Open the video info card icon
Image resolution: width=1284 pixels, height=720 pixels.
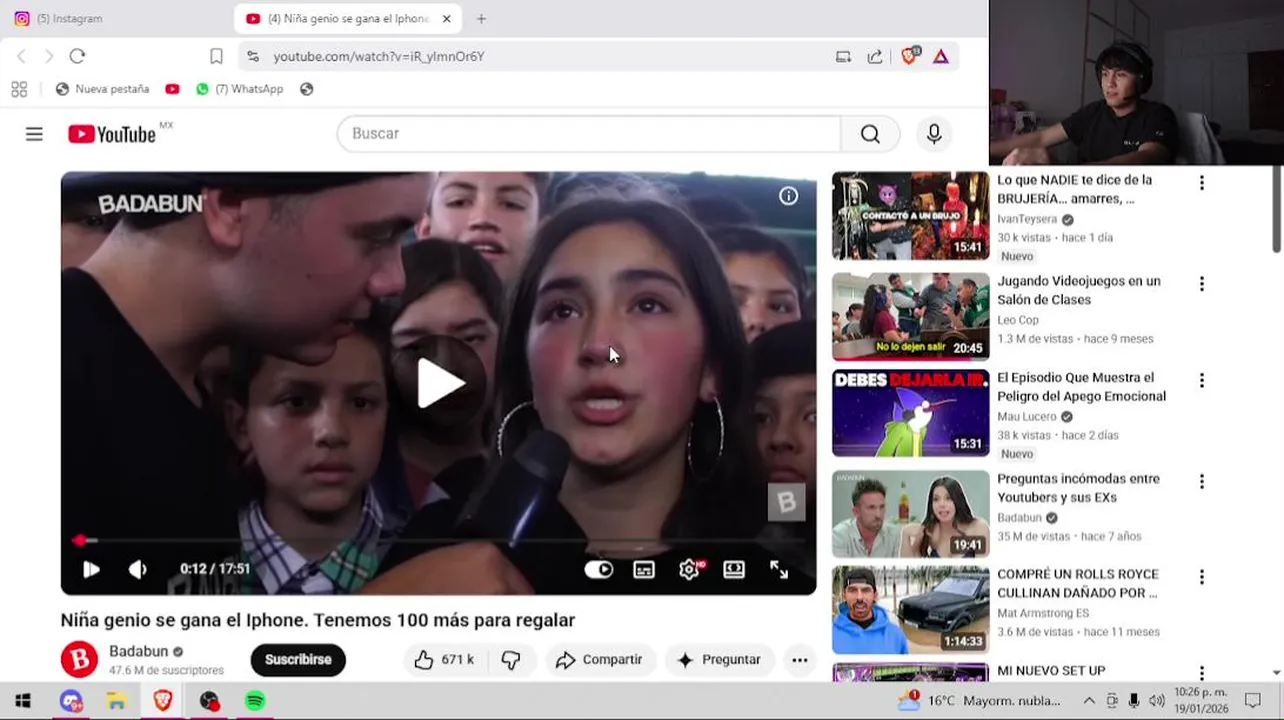(789, 196)
